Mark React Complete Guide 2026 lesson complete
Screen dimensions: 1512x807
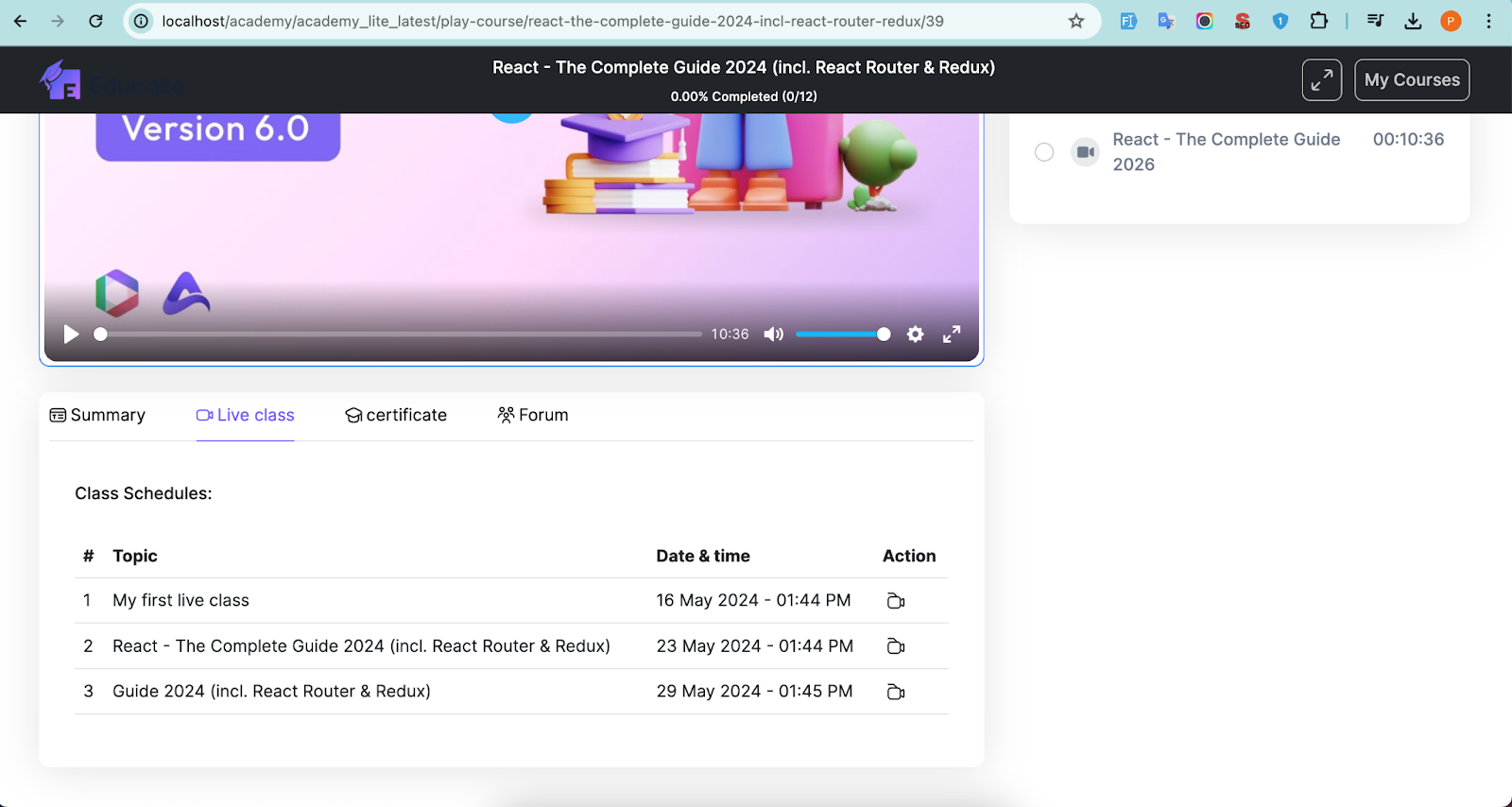click(x=1044, y=152)
